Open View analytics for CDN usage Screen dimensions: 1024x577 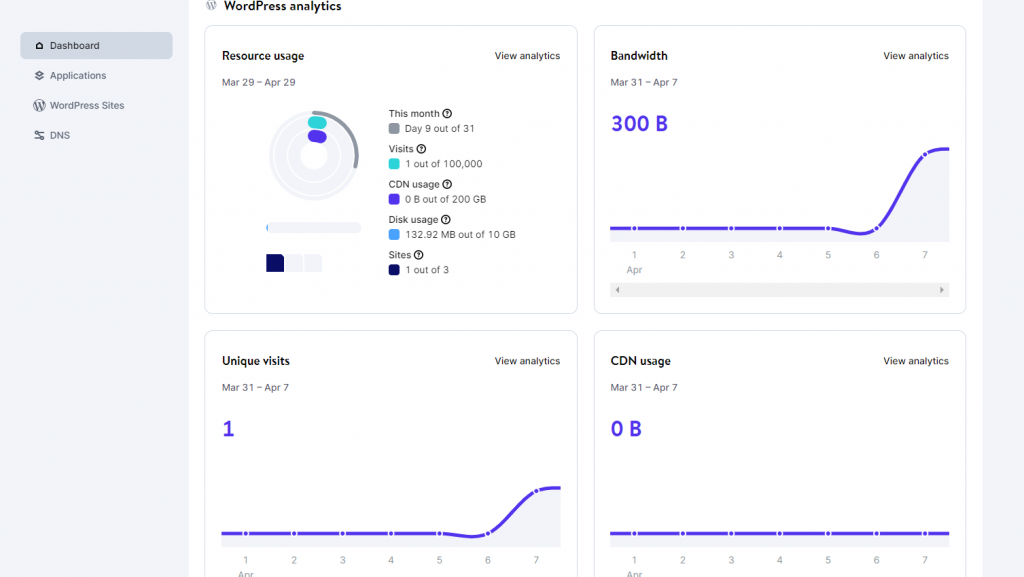[x=916, y=361]
